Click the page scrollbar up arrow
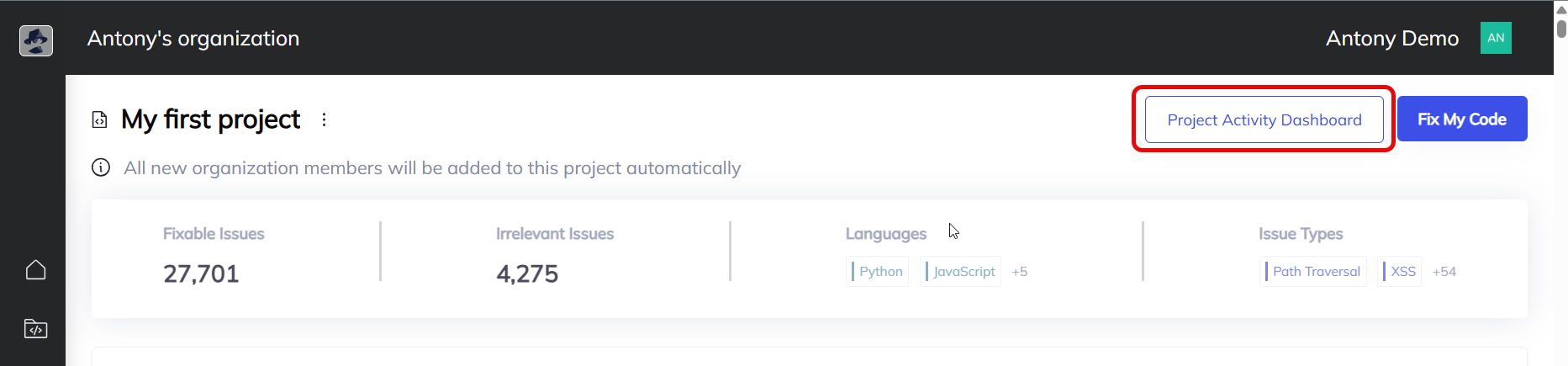The image size is (1568, 366). [x=1561, y=9]
